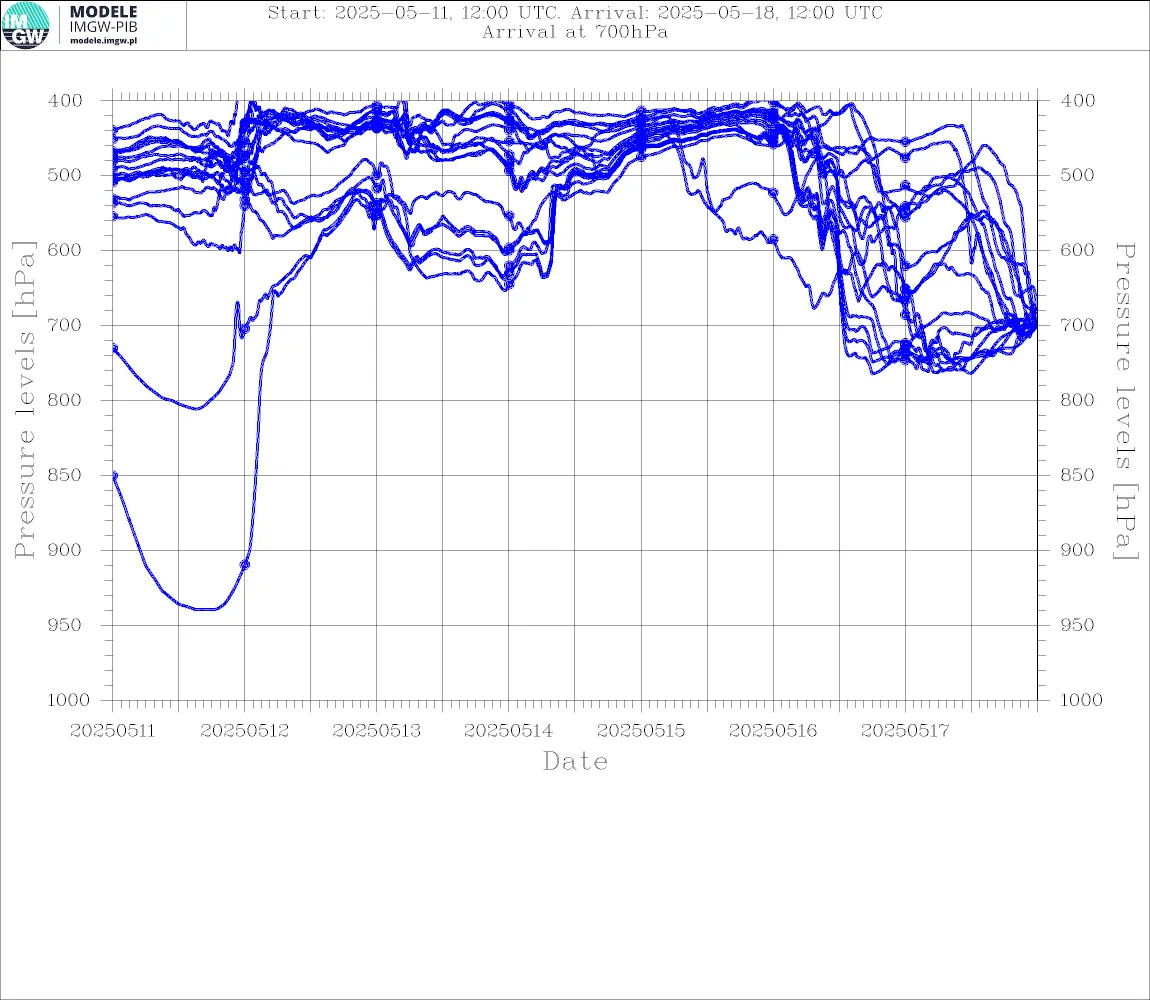Click the left axis 900 label

[x=65, y=550]
